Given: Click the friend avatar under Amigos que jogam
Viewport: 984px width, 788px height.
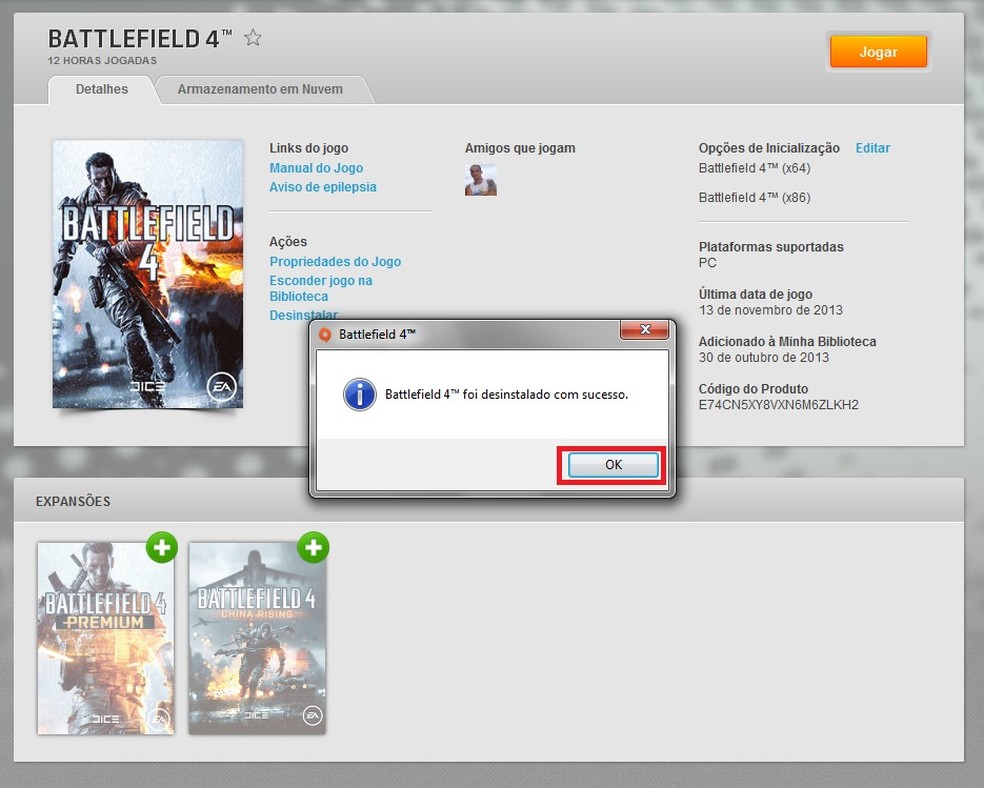Looking at the screenshot, I should (481, 180).
